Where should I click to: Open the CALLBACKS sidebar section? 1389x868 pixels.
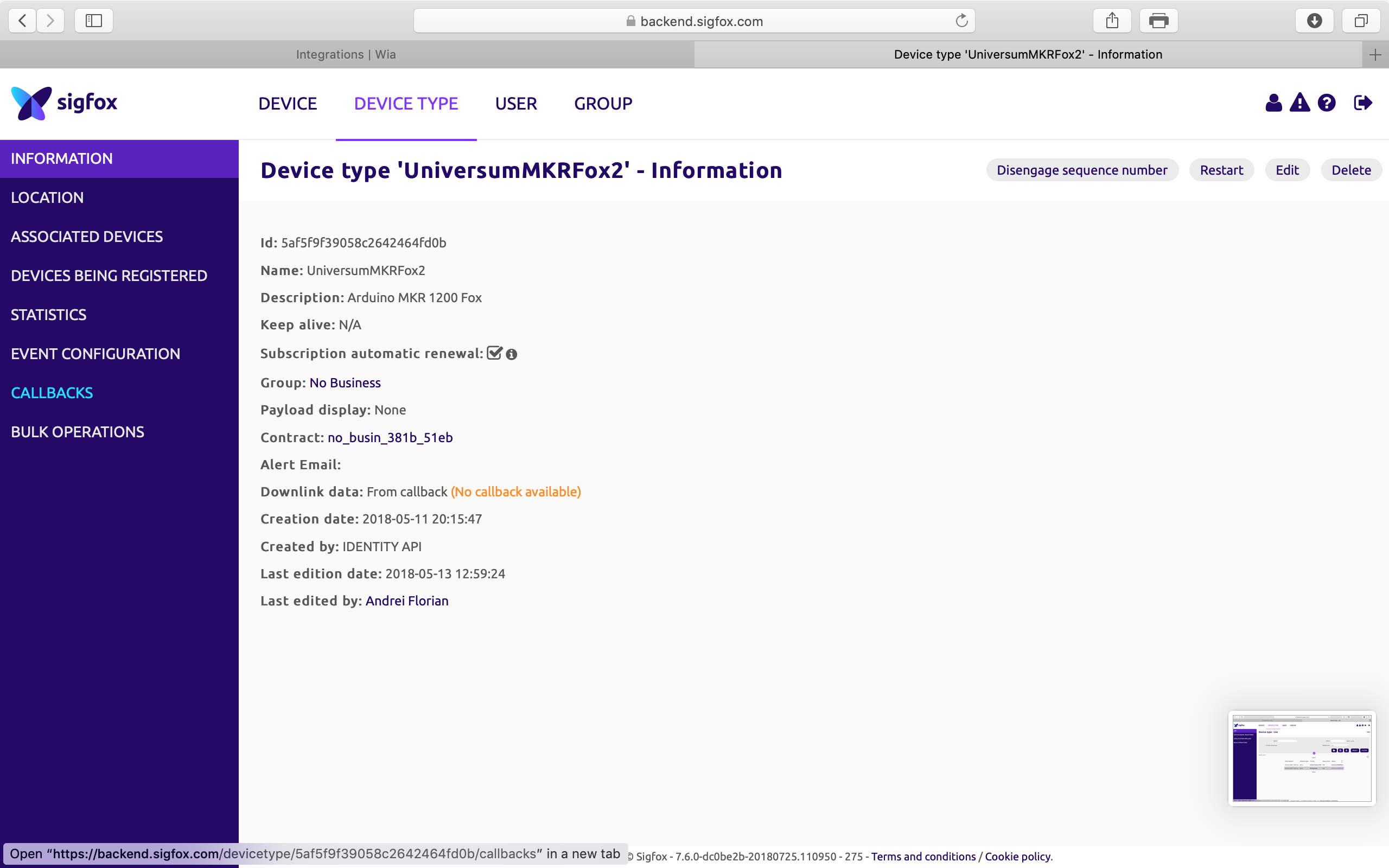coord(52,393)
